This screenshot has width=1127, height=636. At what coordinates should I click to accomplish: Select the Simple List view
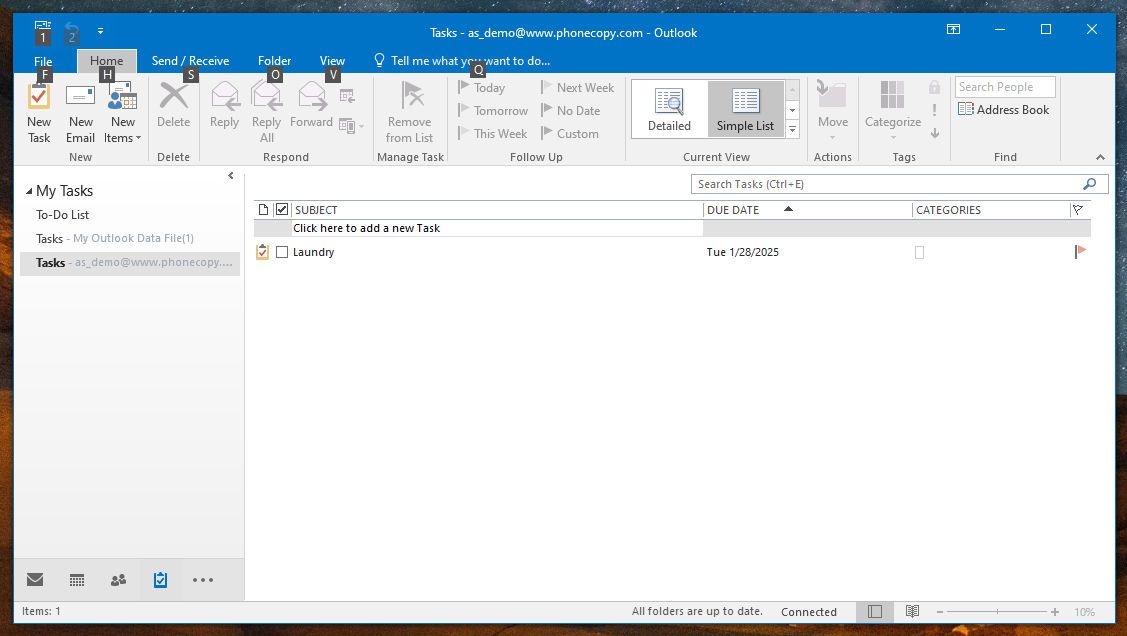(x=745, y=109)
